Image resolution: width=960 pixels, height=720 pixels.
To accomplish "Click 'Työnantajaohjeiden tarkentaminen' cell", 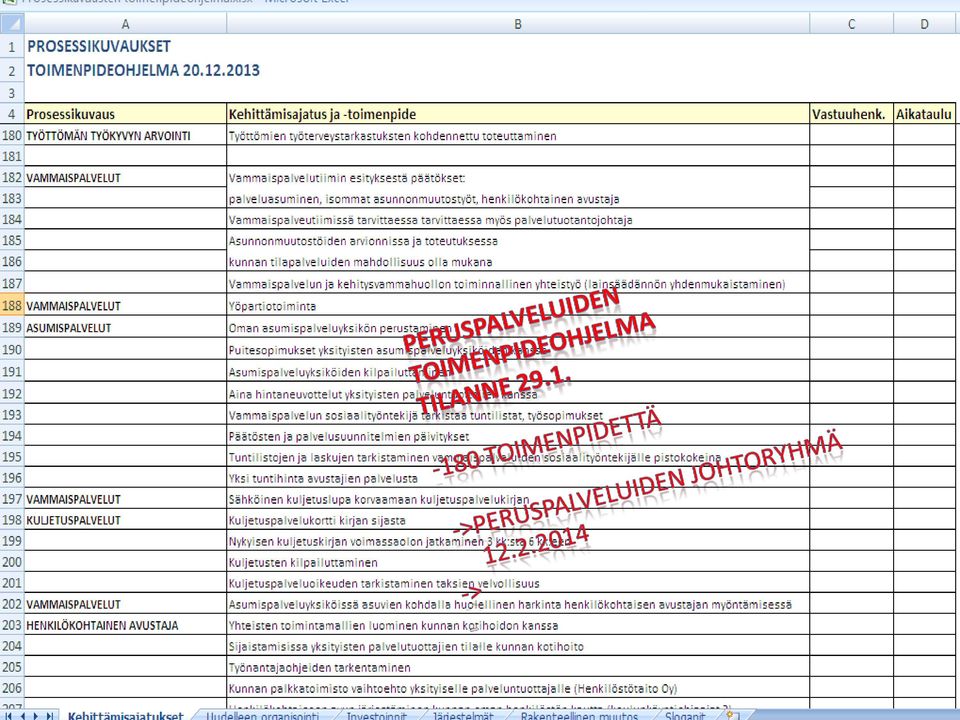I will coord(518,667).
